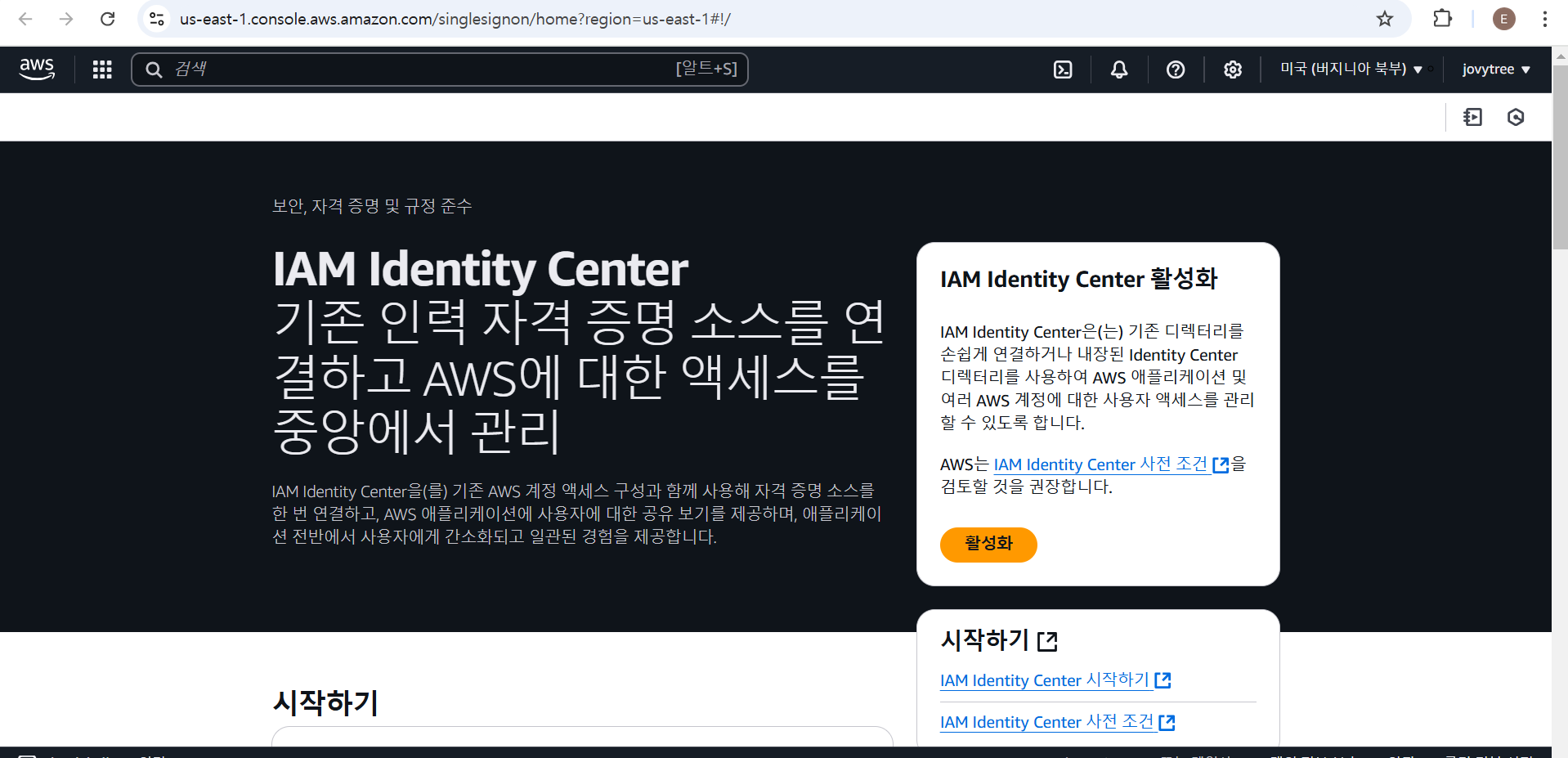The width and height of the screenshot is (1568, 758).
Task: Bookmark this page with the star
Action: point(1384,19)
